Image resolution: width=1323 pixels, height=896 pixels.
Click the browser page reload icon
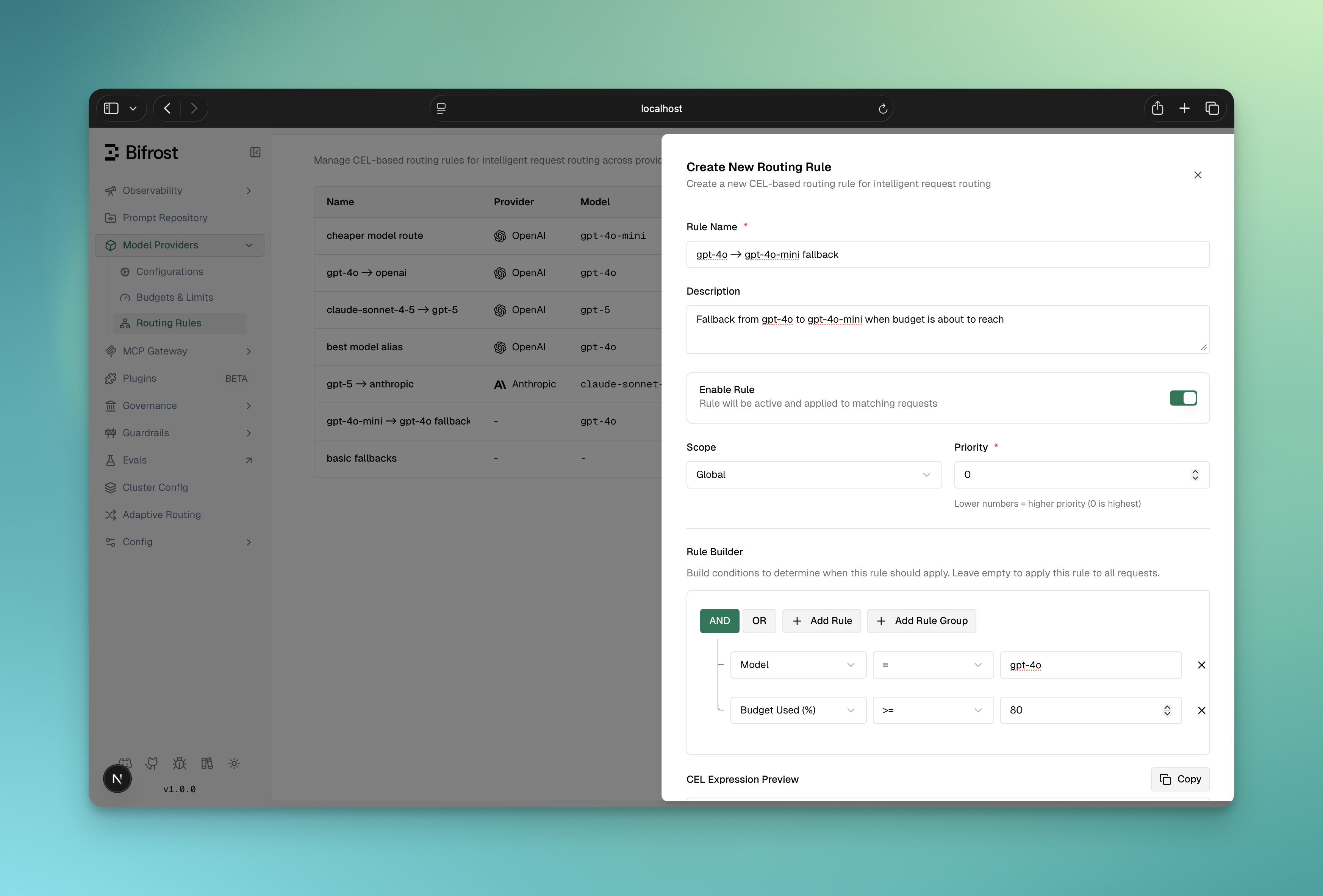882,109
